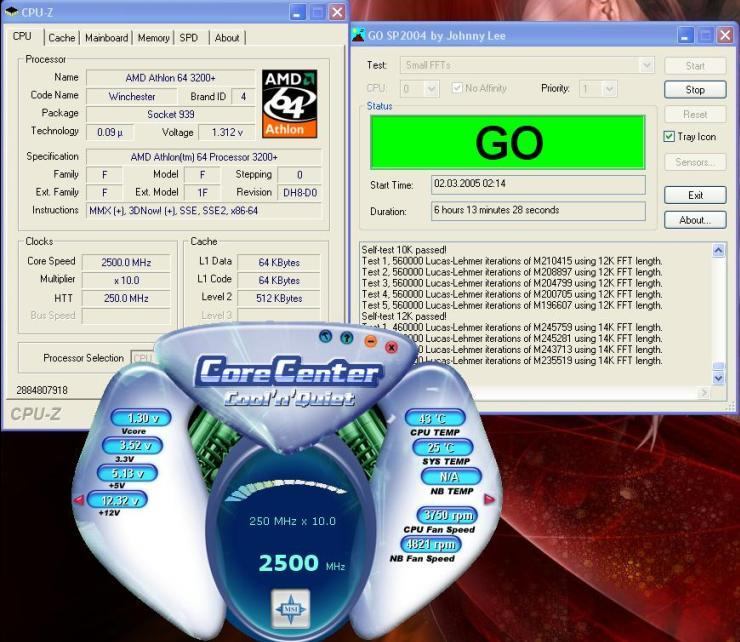Click the NB TEMP N/A reading
Viewport: 740px width, 642px height.
[x=451, y=476]
